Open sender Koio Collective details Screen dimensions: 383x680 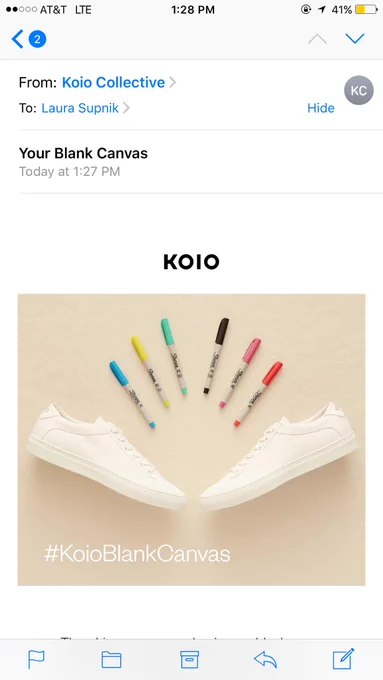(x=113, y=82)
